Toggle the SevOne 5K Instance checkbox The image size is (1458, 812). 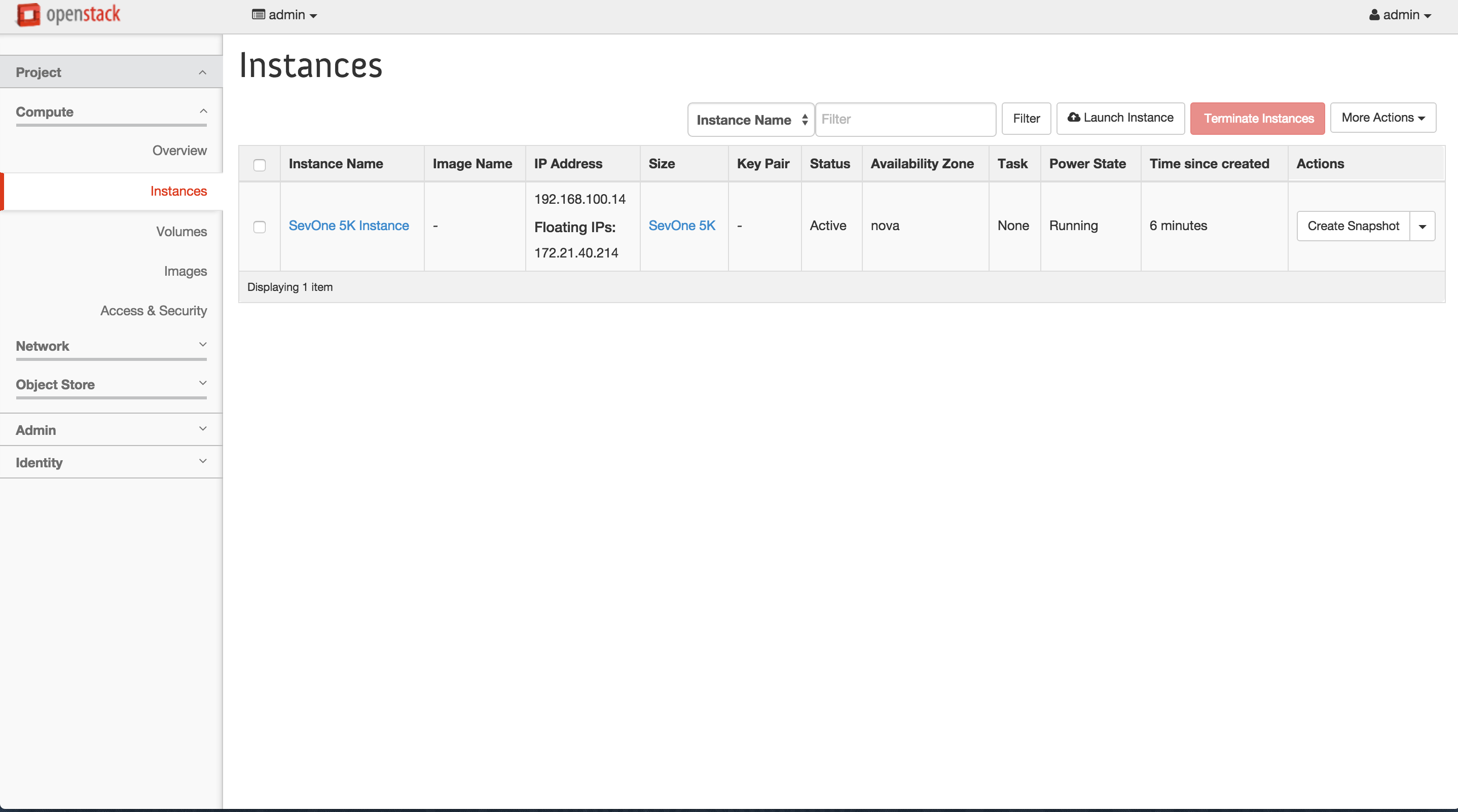(259, 225)
